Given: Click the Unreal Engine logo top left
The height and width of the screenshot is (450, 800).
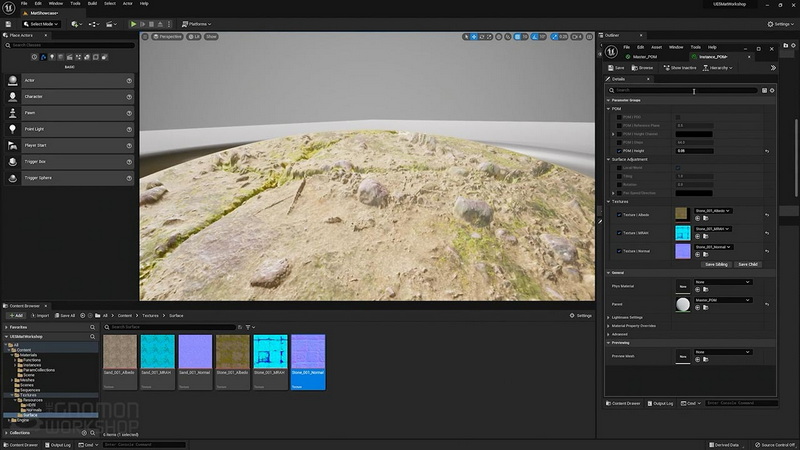Looking at the screenshot, I should [8, 8].
